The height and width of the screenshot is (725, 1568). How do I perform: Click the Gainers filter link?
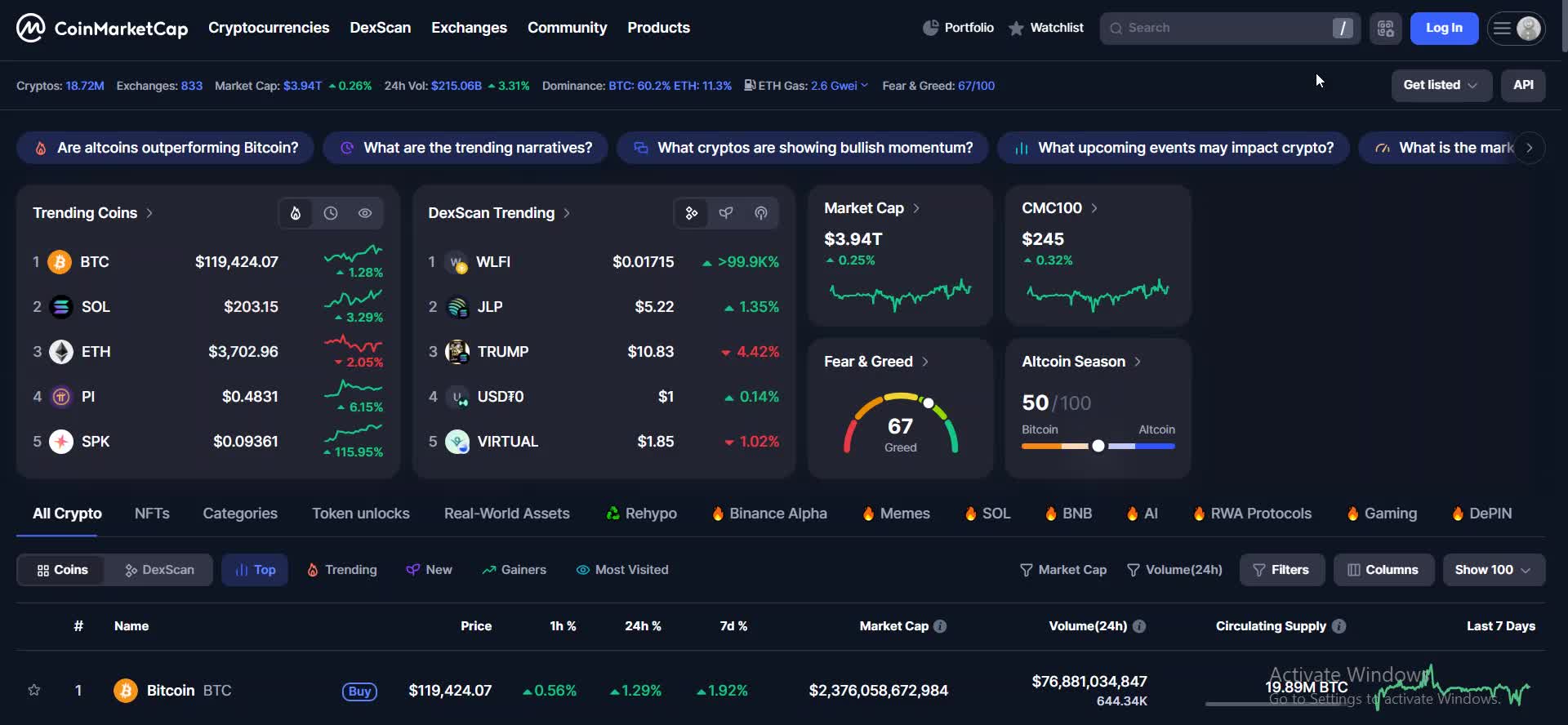(x=514, y=570)
